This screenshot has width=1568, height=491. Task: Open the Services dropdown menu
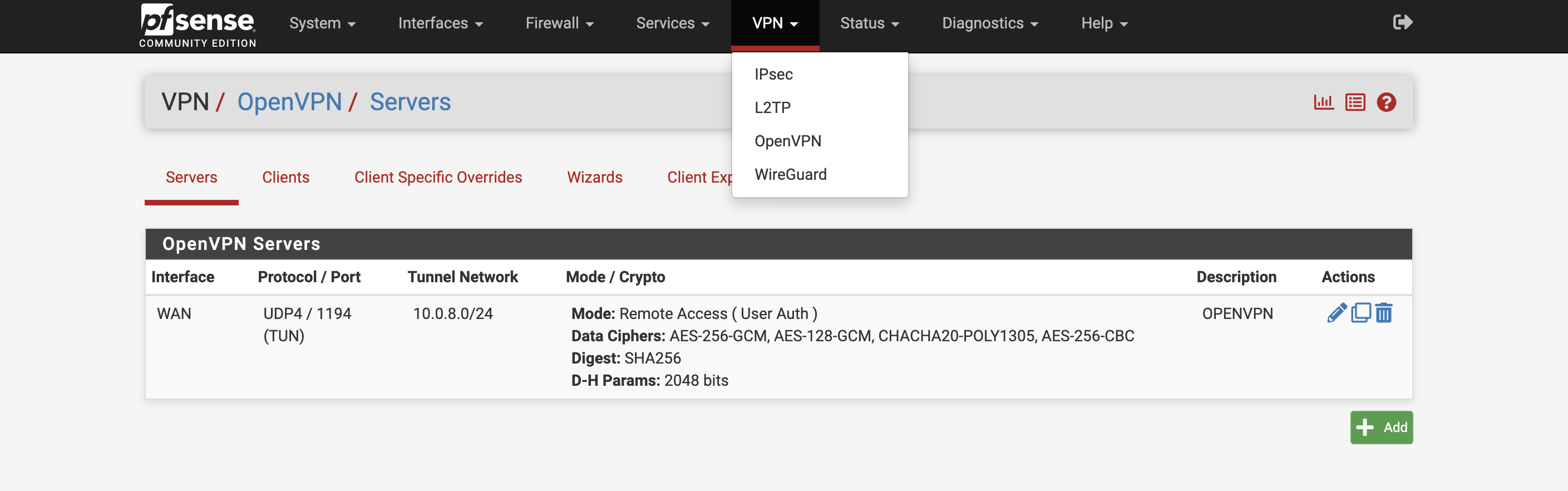tap(672, 23)
